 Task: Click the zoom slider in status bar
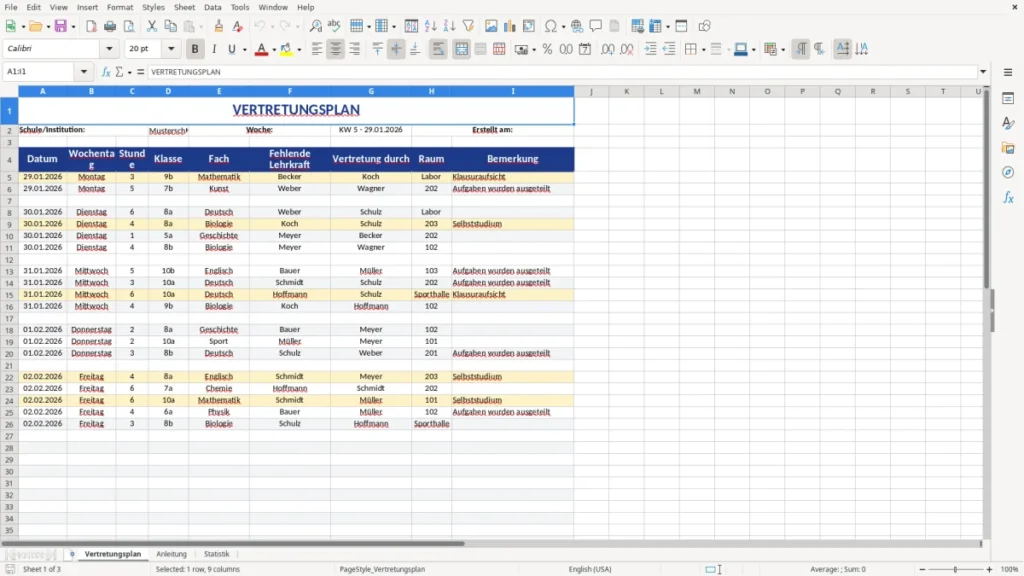coord(955,569)
